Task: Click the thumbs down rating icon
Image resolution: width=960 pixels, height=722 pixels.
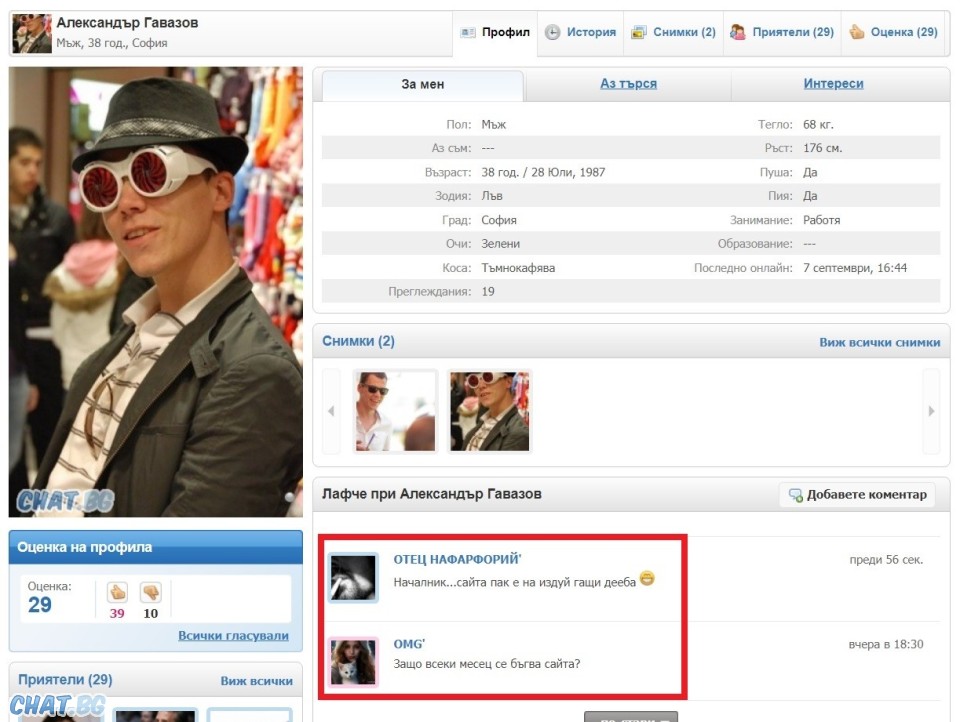Action: [150, 592]
